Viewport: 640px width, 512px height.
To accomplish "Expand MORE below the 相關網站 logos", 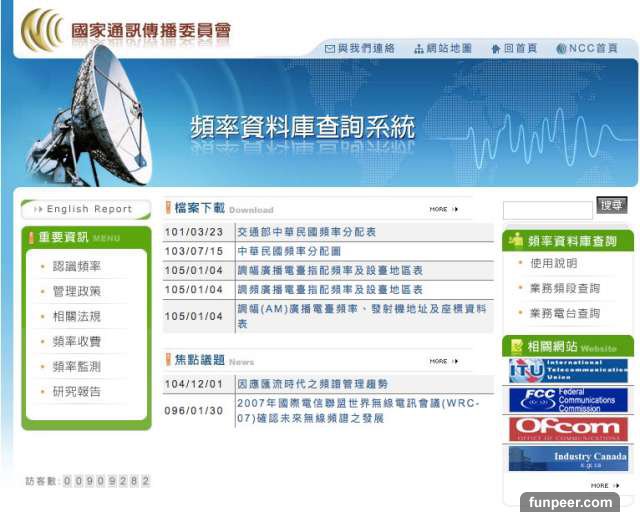I will (603, 485).
